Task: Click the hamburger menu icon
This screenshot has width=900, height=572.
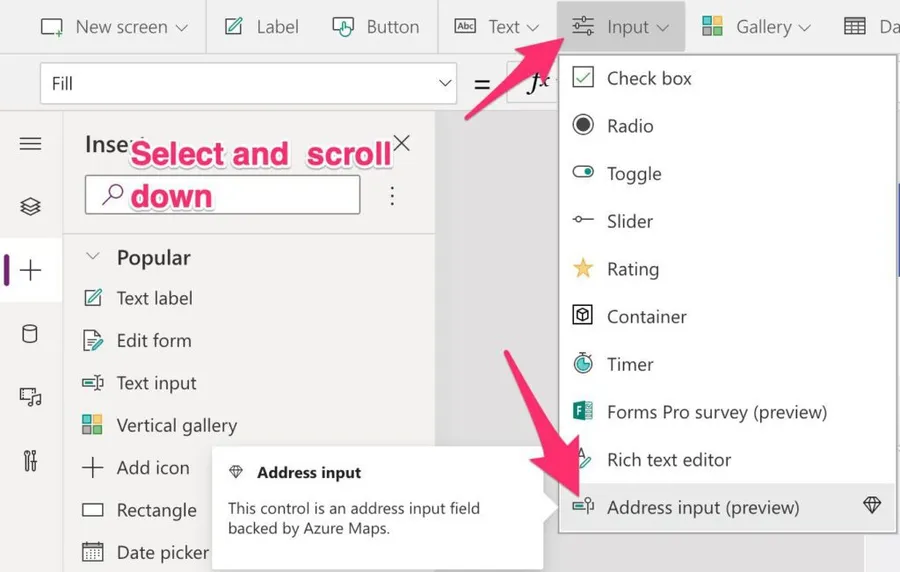Action: (x=30, y=144)
